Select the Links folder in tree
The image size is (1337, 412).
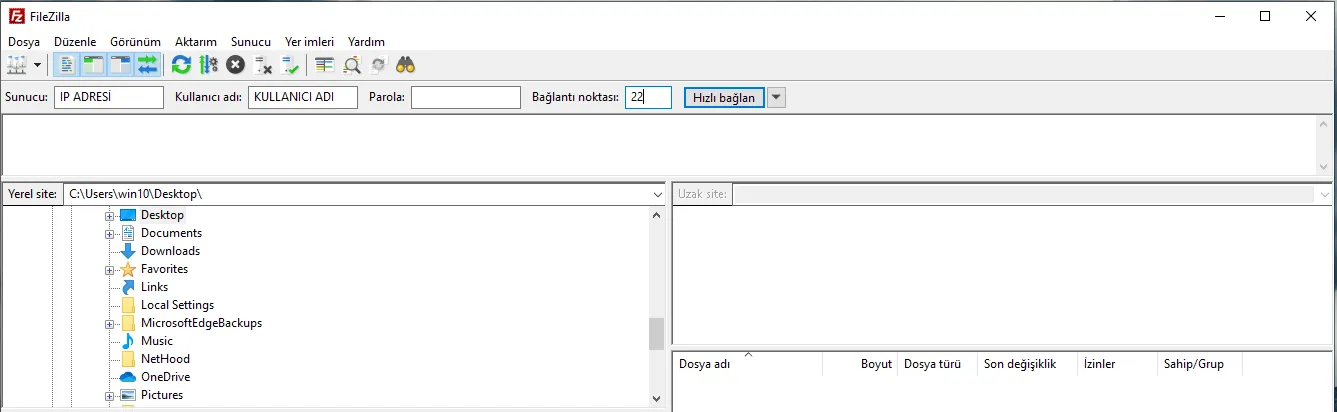pyautogui.click(x=154, y=287)
